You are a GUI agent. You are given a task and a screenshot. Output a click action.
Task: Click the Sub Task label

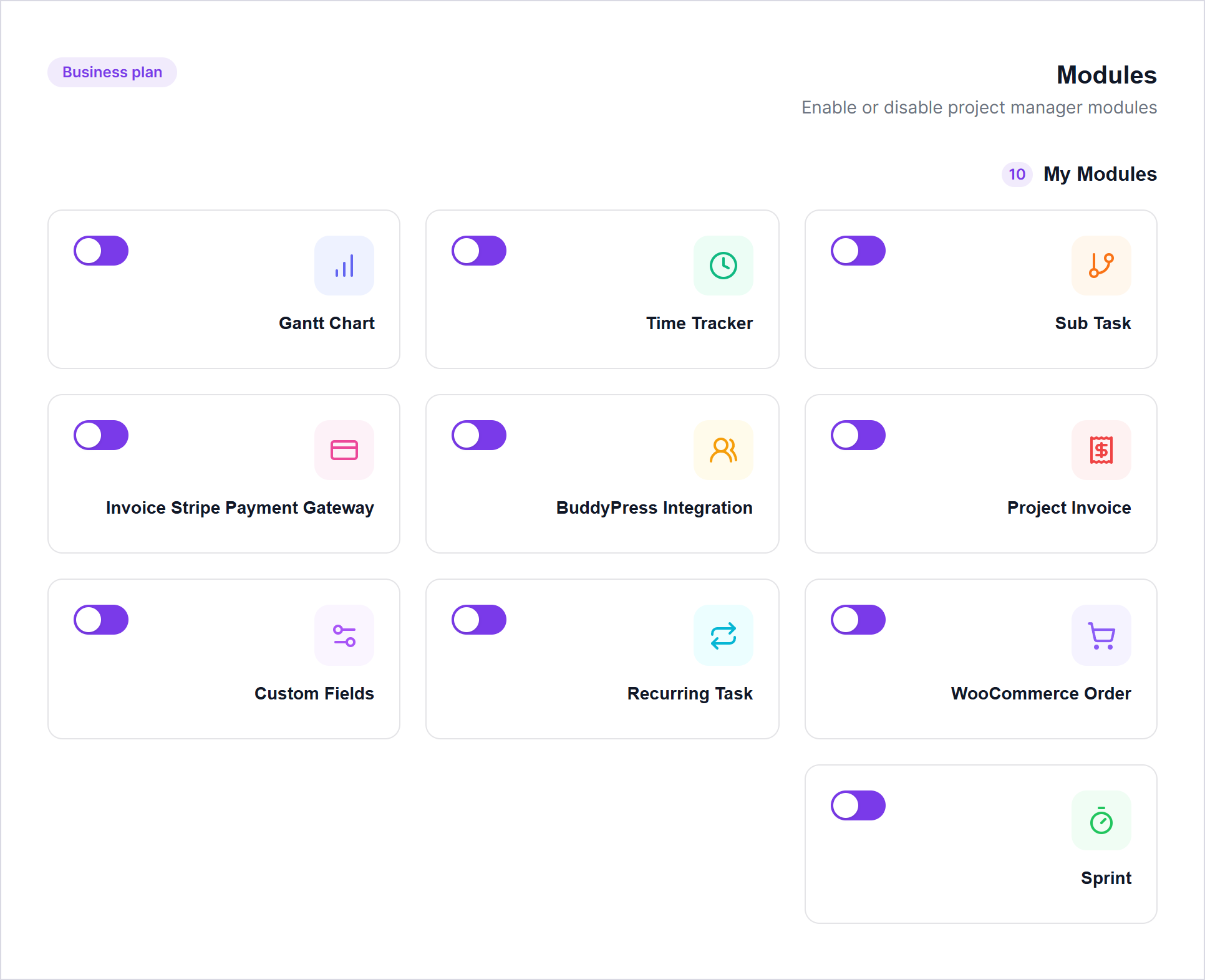point(1093,323)
